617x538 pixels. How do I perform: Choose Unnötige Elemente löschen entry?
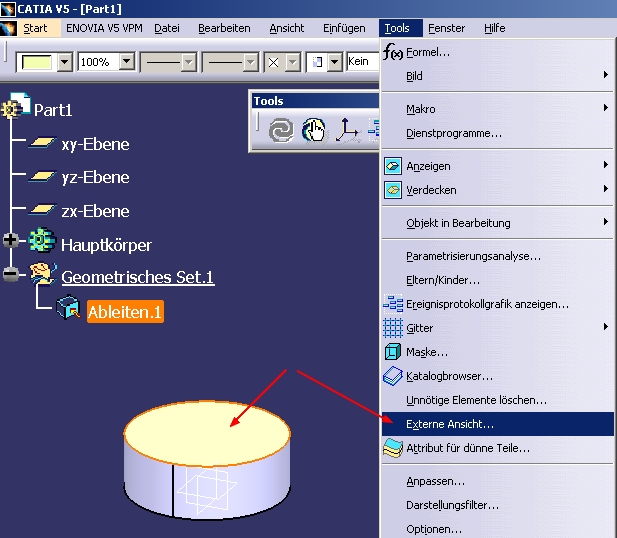point(497,400)
